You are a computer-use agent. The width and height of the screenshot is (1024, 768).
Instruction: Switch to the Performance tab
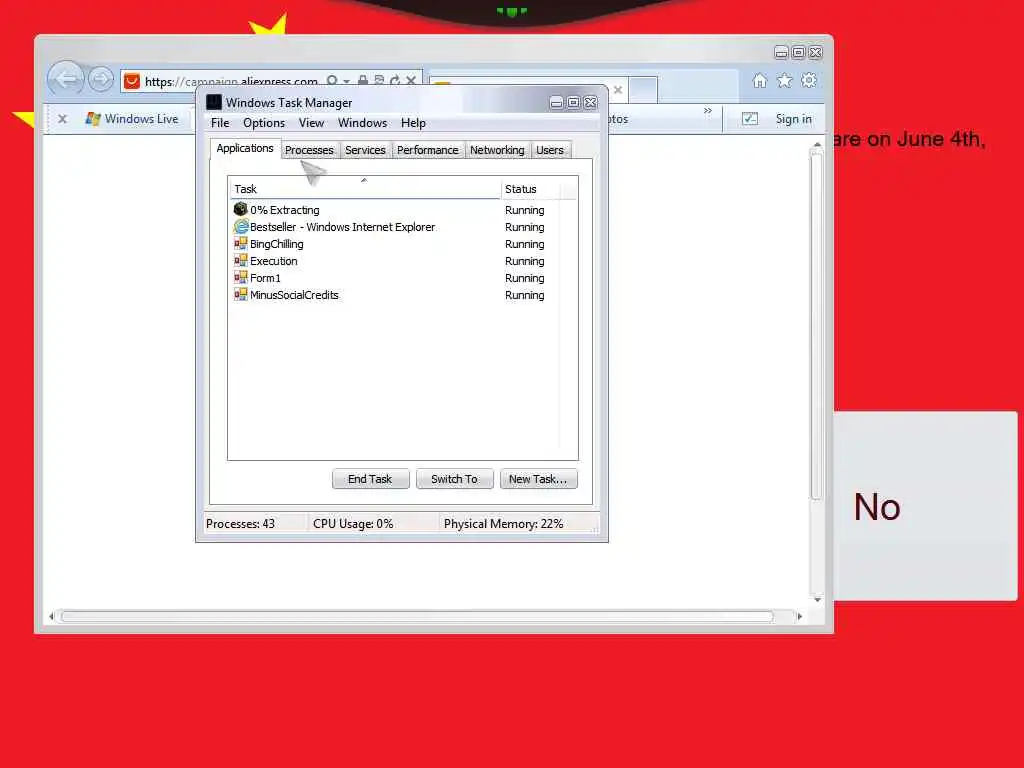point(428,150)
